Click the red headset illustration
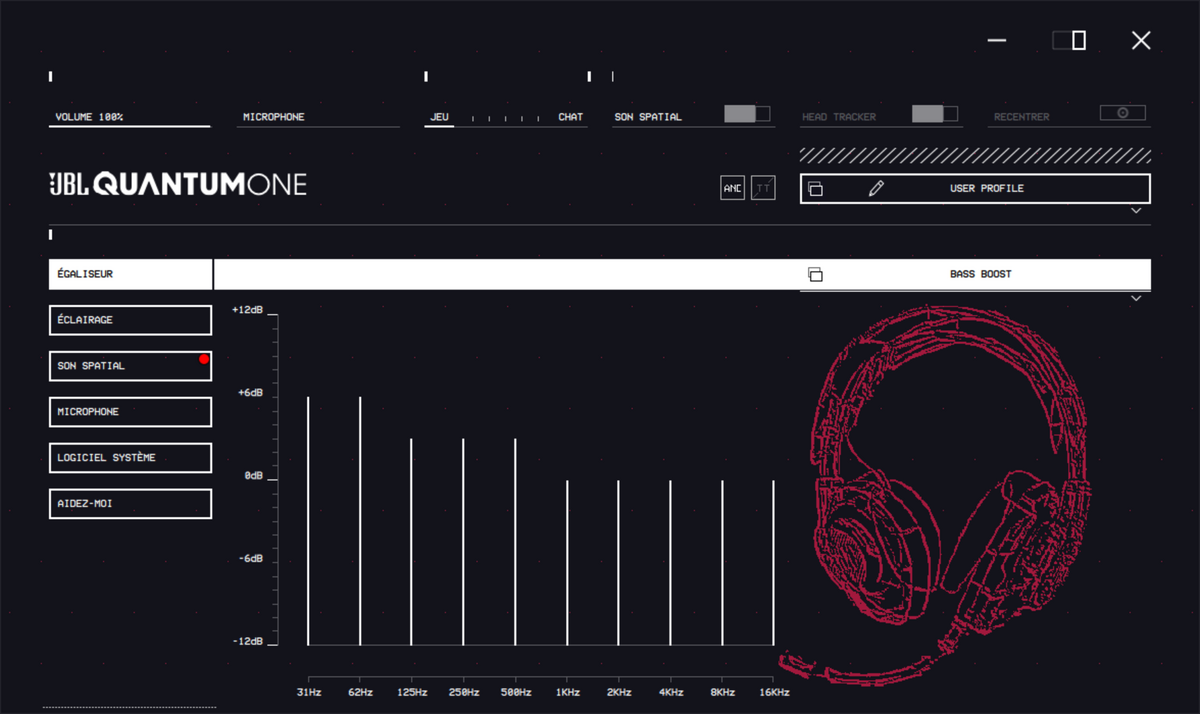The height and width of the screenshot is (714, 1200). (x=935, y=495)
